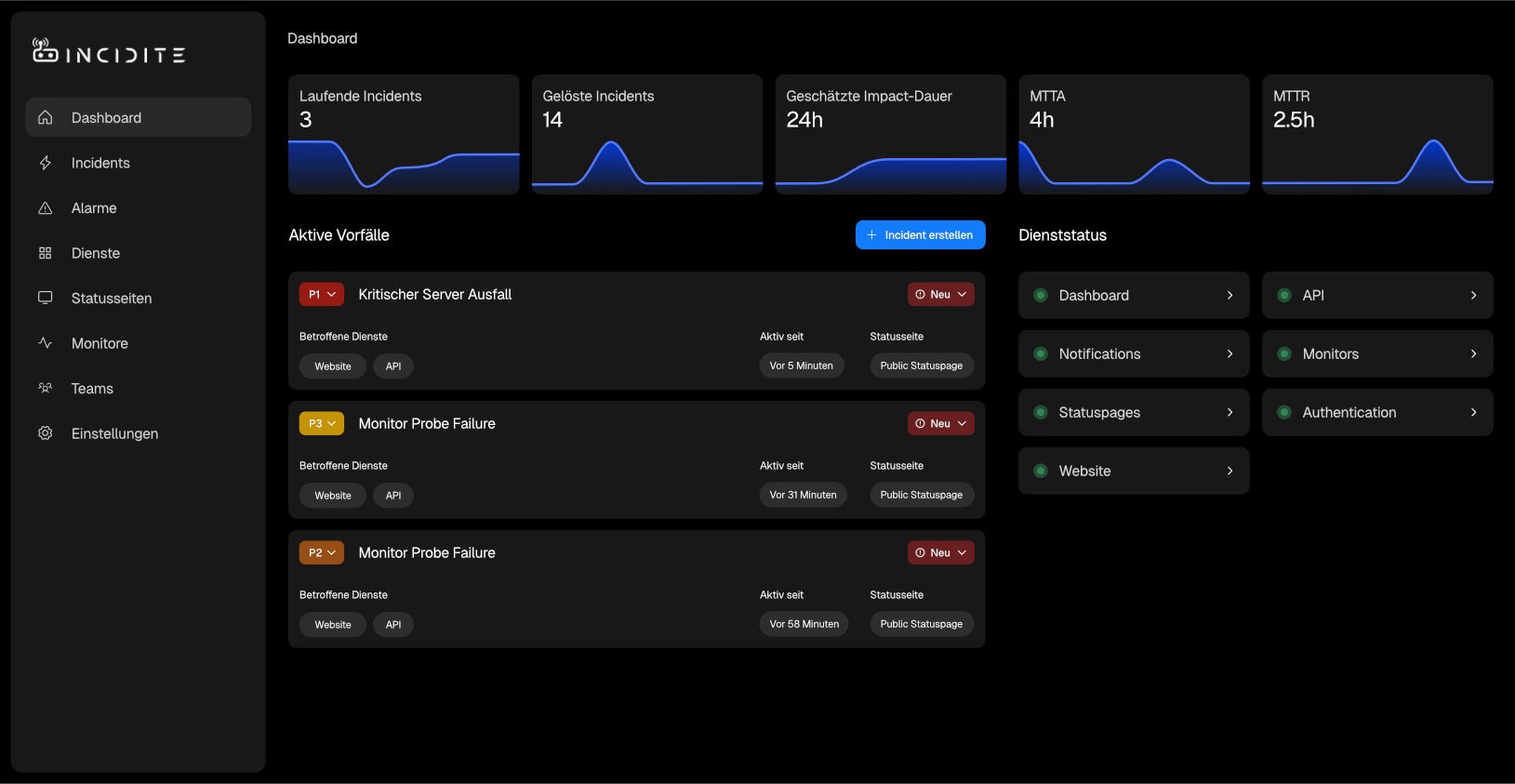This screenshot has height=784, width=1515.
Task: Click the Vor 31 Minuten chip
Action: (804, 495)
